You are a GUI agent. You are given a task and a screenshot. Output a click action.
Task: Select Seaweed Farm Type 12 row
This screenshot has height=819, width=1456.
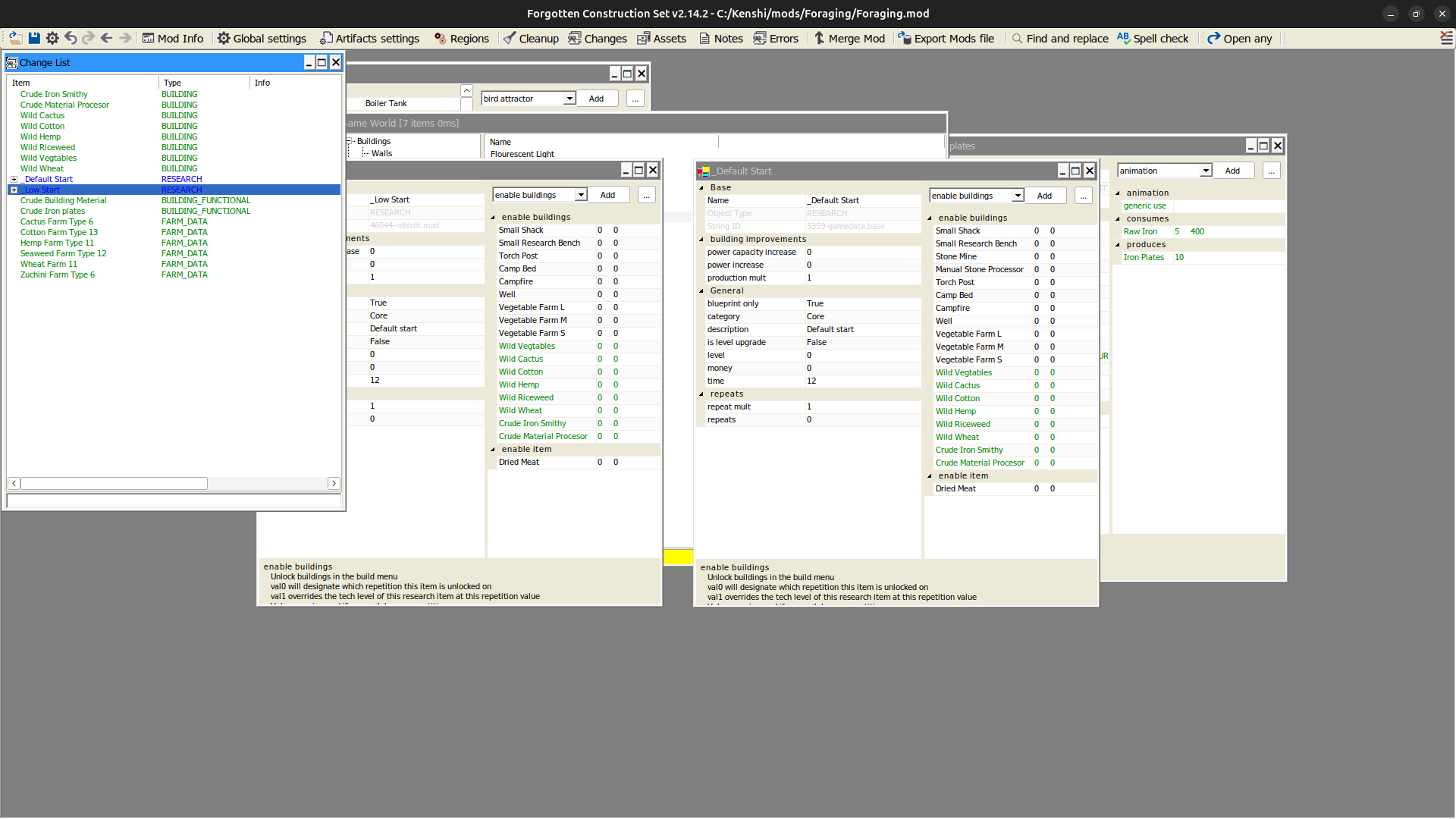(x=64, y=254)
